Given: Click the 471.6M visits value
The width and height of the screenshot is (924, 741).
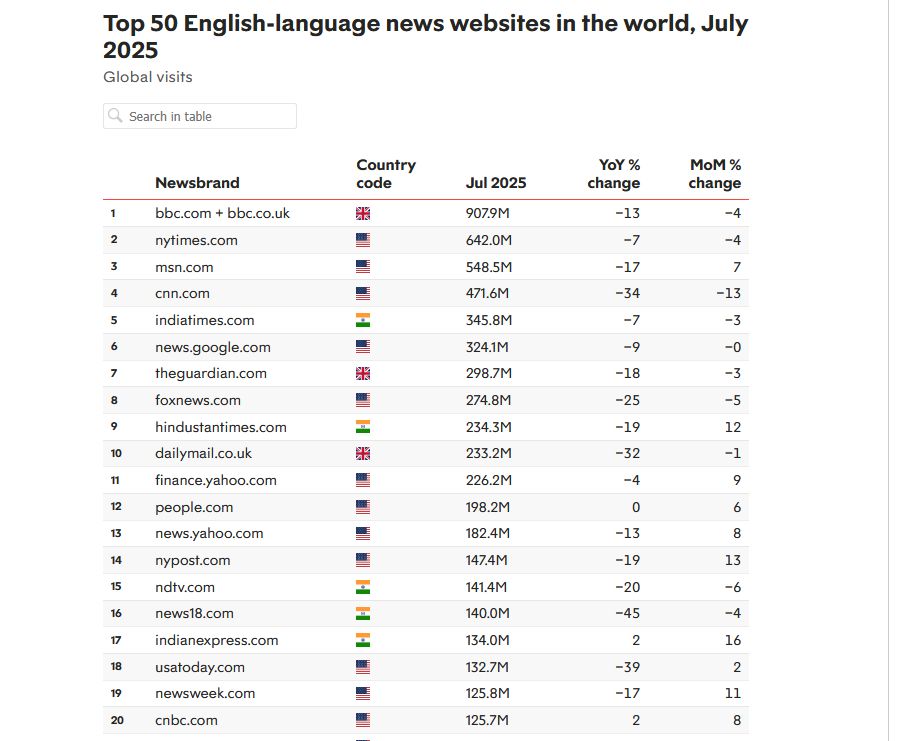Looking at the screenshot, I should pyautogui.click(x=487, y=294).
